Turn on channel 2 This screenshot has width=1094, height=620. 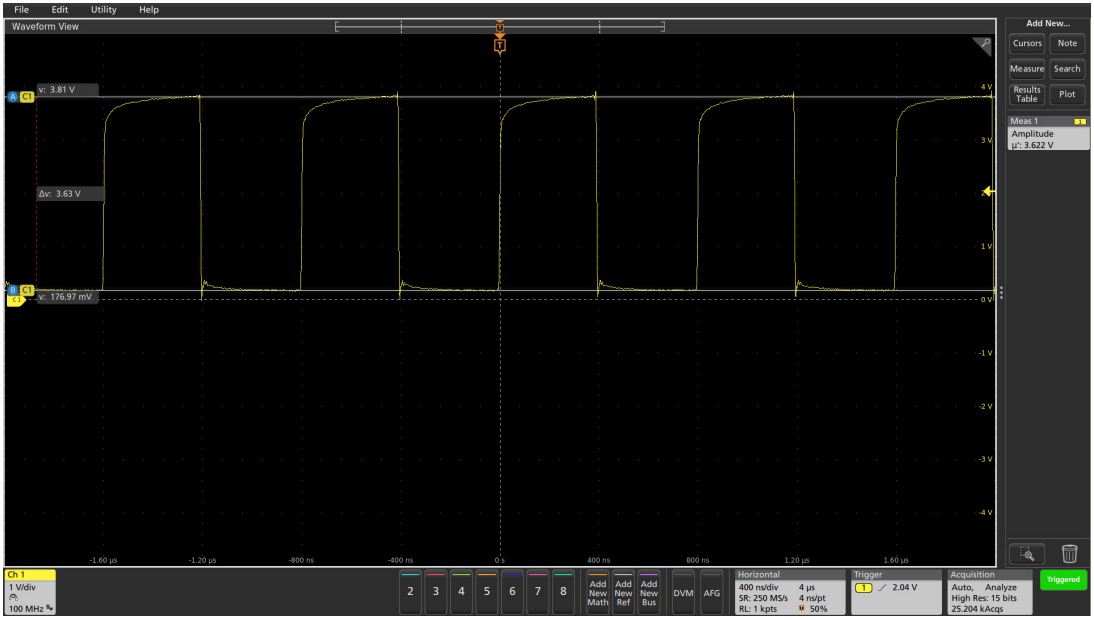point(410,591)
